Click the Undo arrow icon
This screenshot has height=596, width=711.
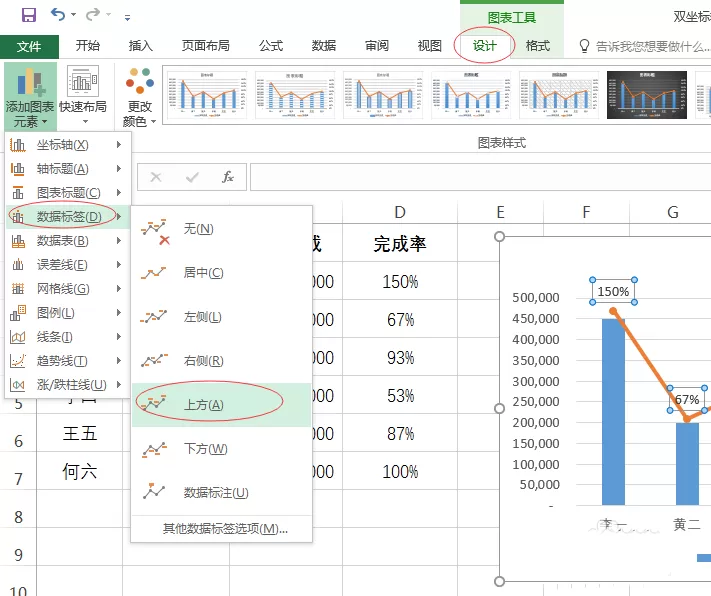pos(58,15)
